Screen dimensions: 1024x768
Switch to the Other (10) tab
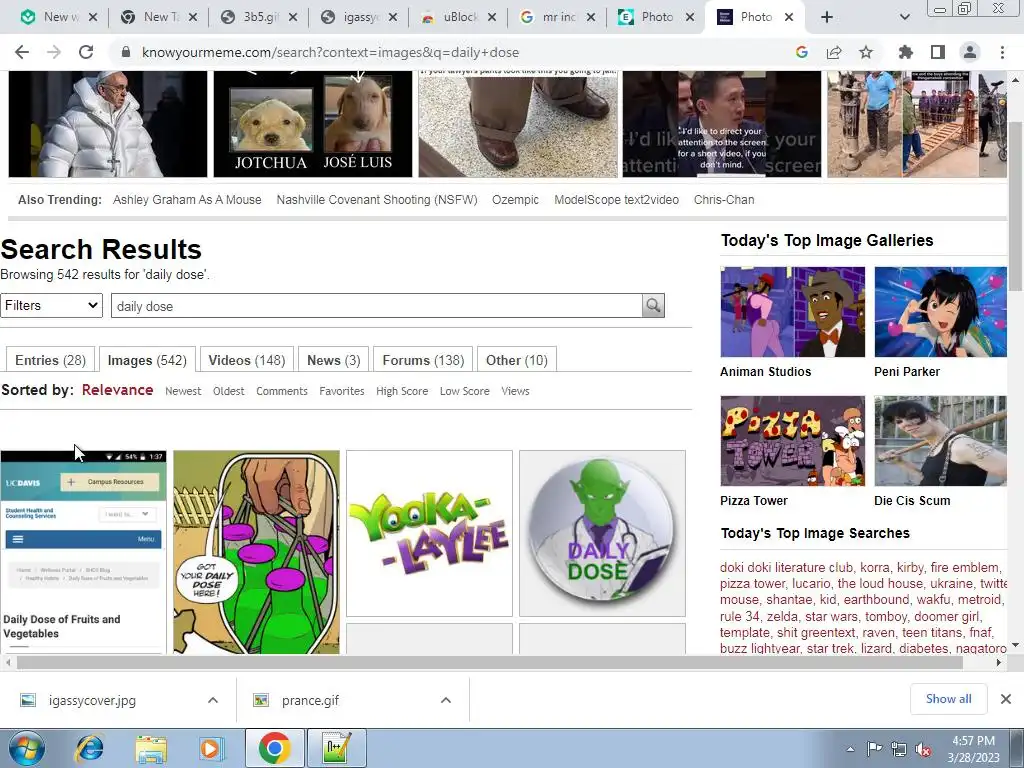517,360
